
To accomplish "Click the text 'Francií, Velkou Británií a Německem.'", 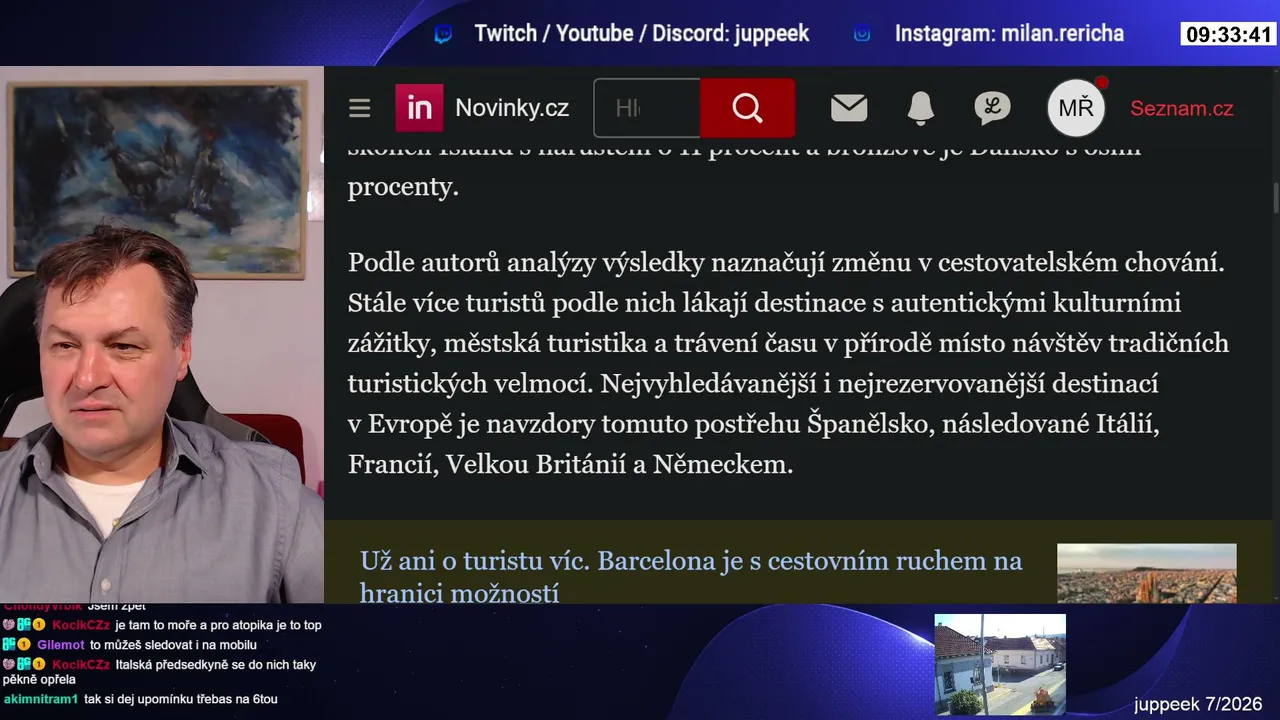I will click(570, 464).
